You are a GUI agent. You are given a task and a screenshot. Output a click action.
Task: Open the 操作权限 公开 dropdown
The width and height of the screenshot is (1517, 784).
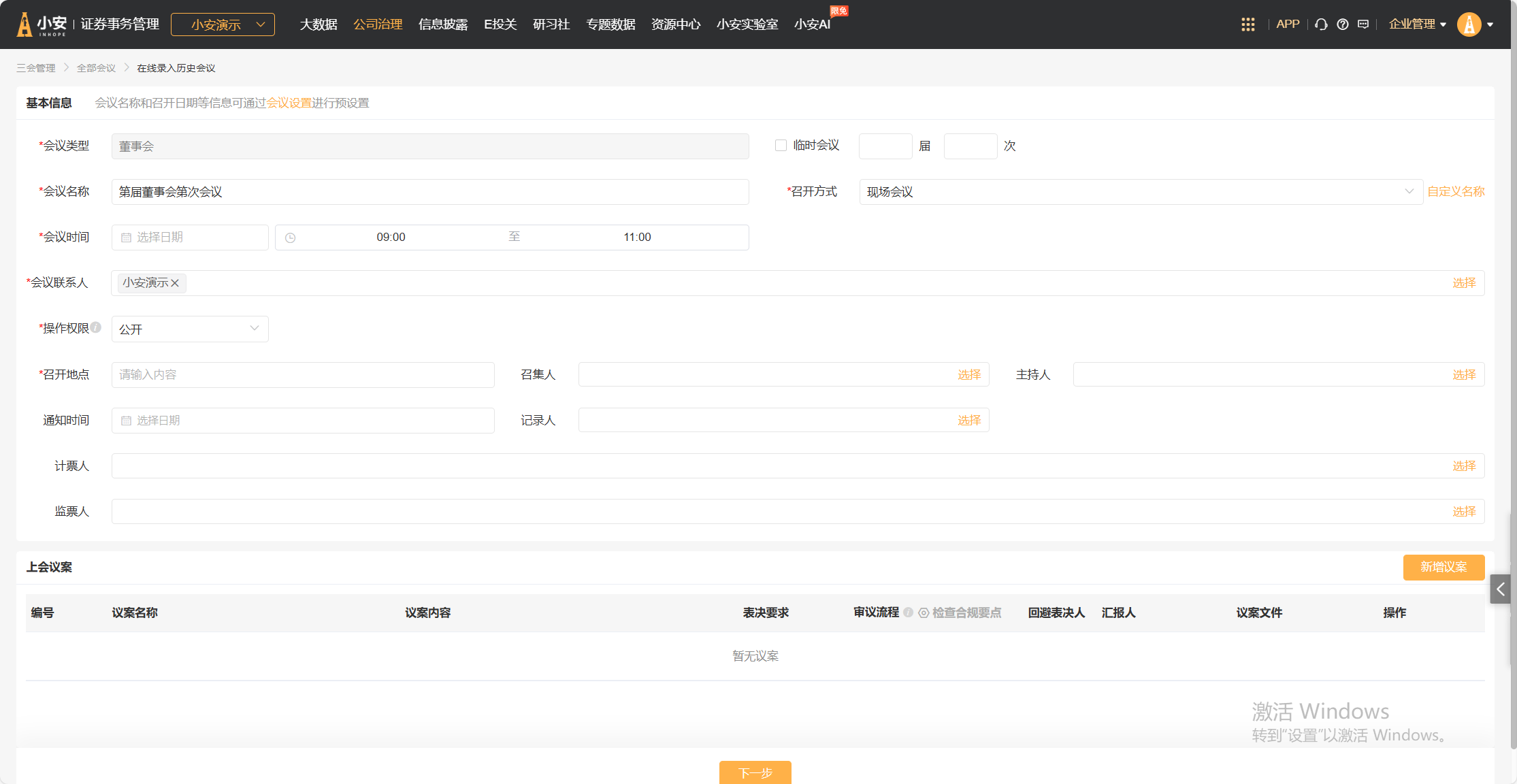[x=190, y=329]
